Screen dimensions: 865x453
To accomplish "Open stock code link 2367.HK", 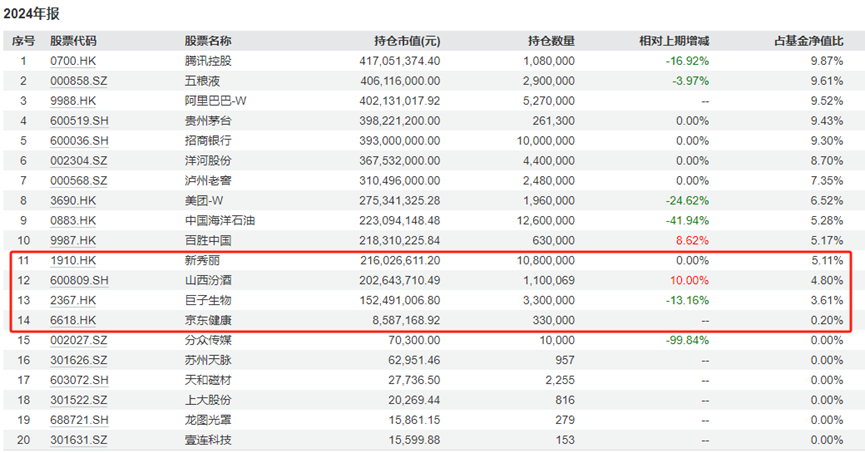I will (x=73, y=300).
